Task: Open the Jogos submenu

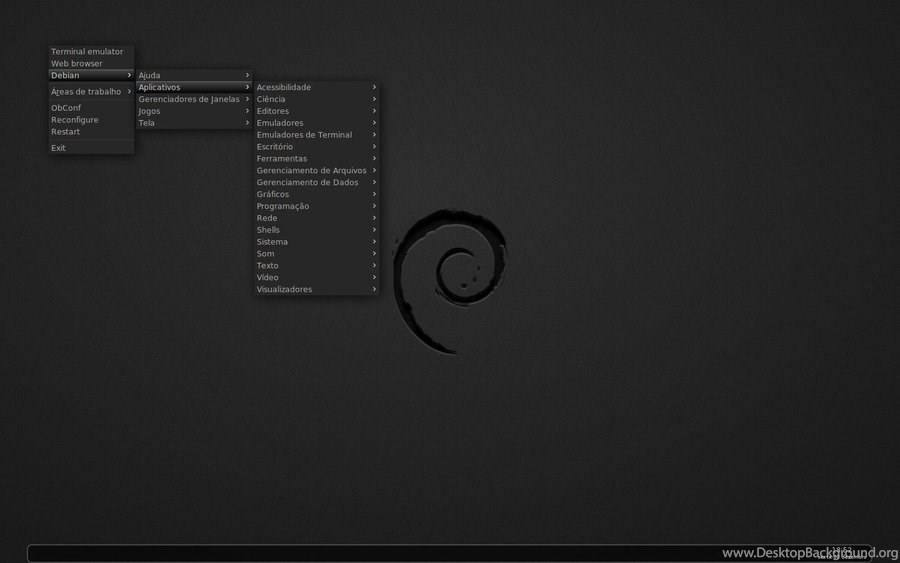Action: (195, 111)
